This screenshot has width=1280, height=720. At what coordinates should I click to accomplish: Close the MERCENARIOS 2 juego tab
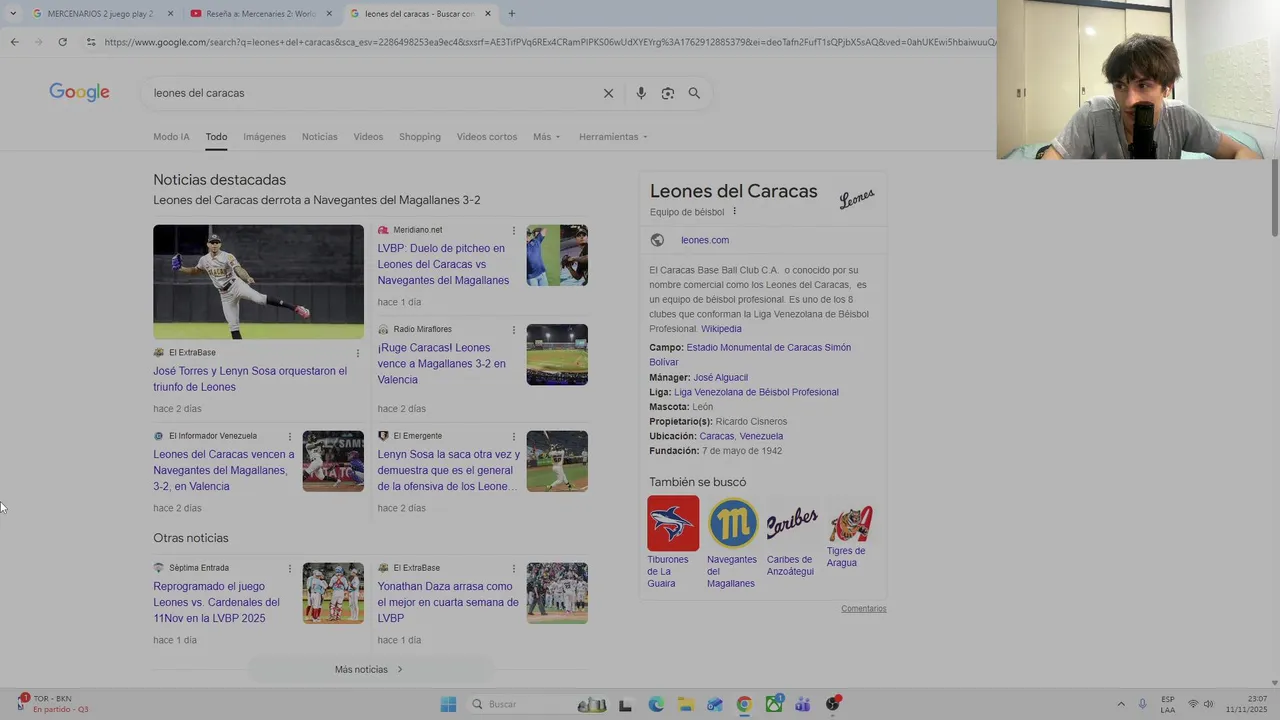(x=170, y=14)
